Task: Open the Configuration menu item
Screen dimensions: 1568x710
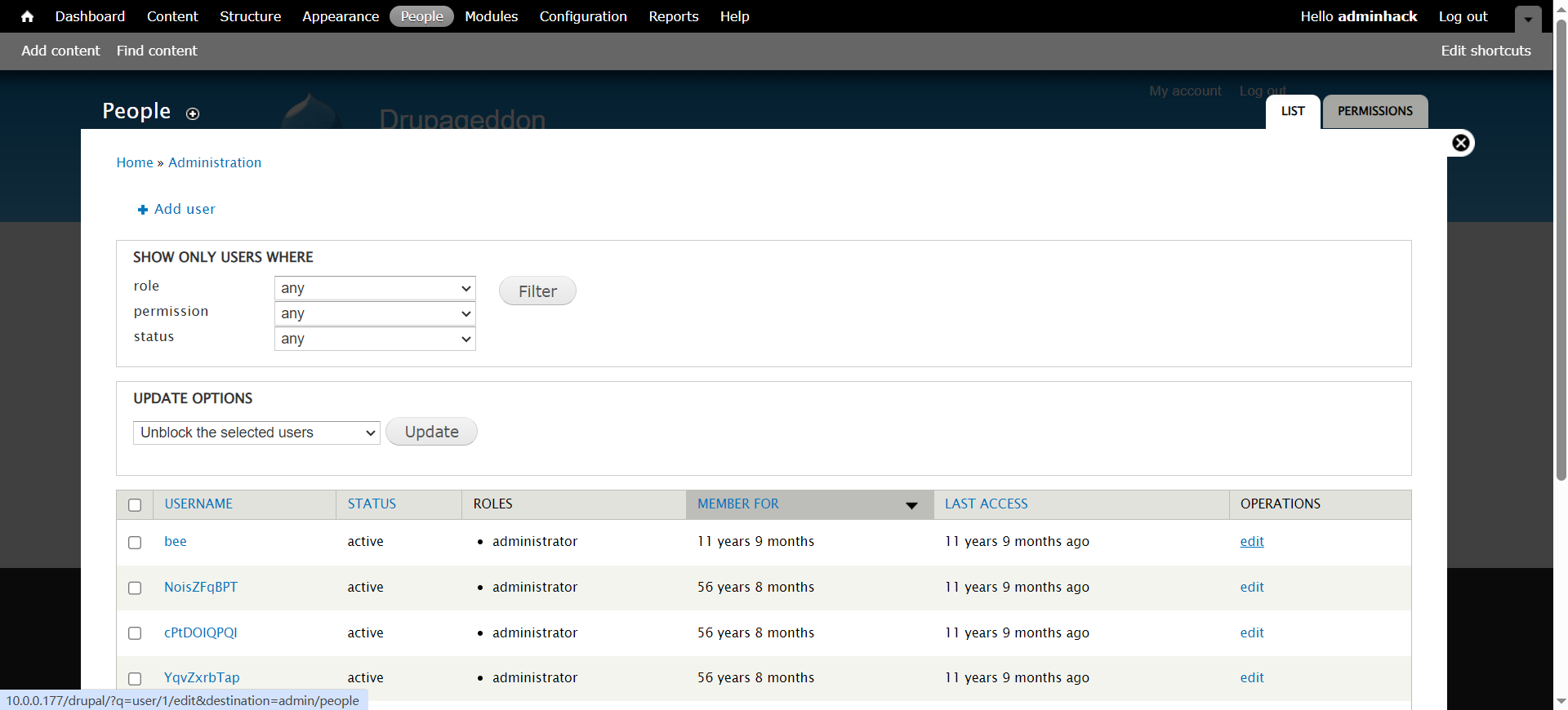Action: (583, 16)
